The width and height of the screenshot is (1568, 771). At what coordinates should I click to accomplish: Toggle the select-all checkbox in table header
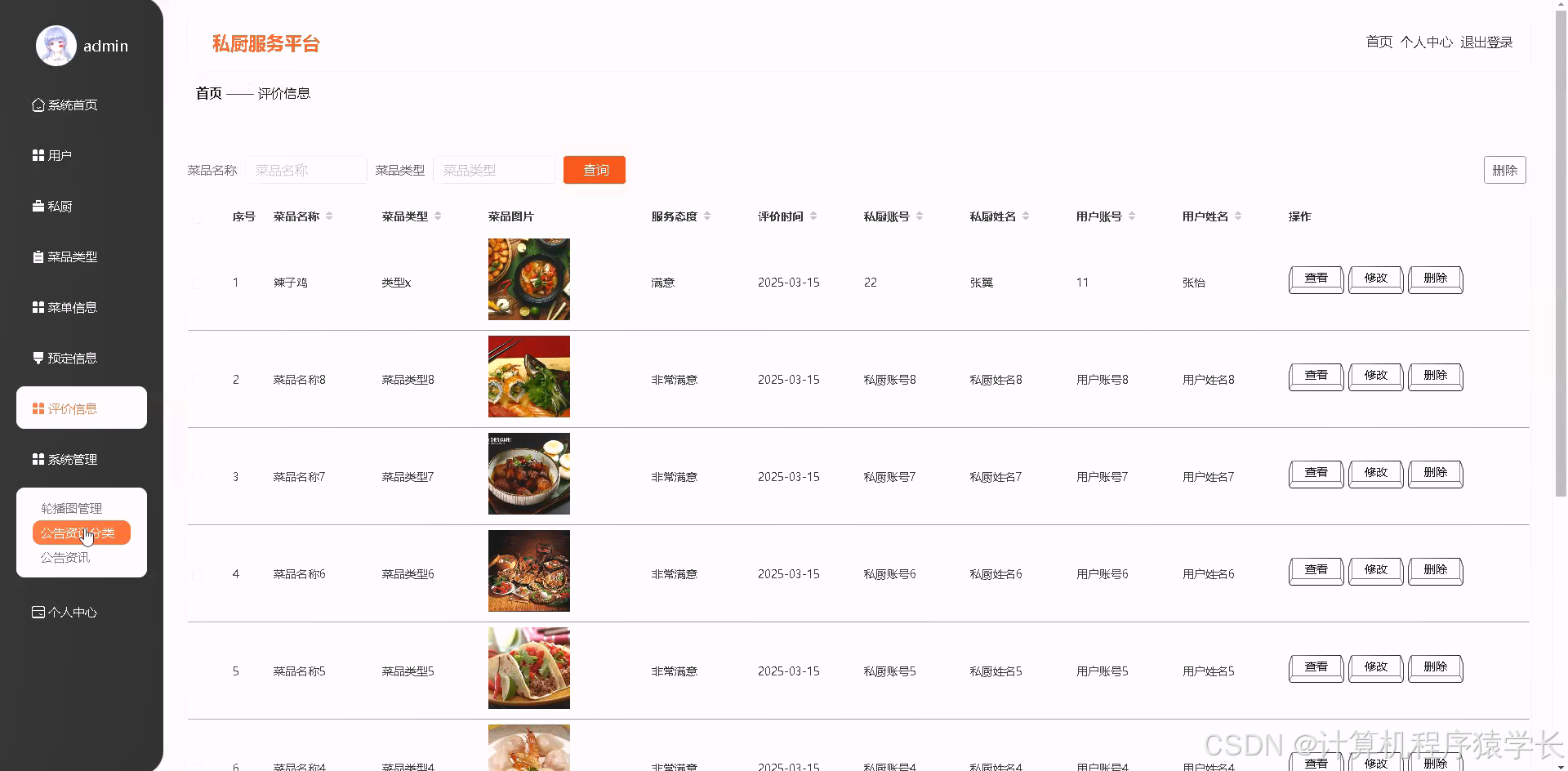198,217
